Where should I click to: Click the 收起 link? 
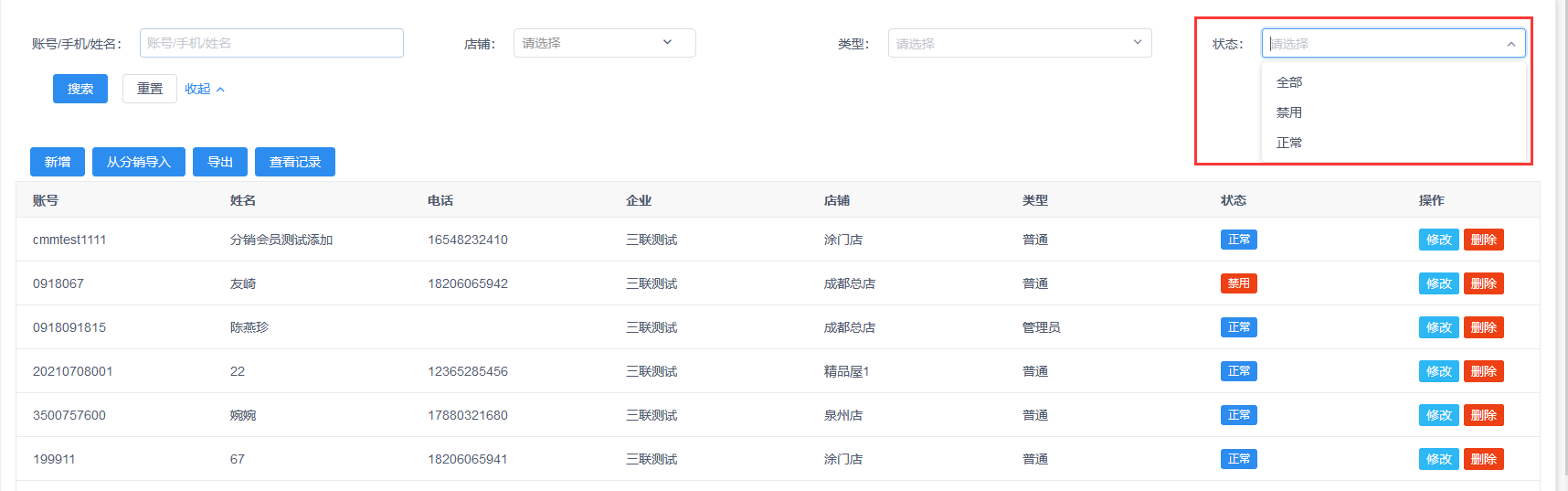coord(197,89)
